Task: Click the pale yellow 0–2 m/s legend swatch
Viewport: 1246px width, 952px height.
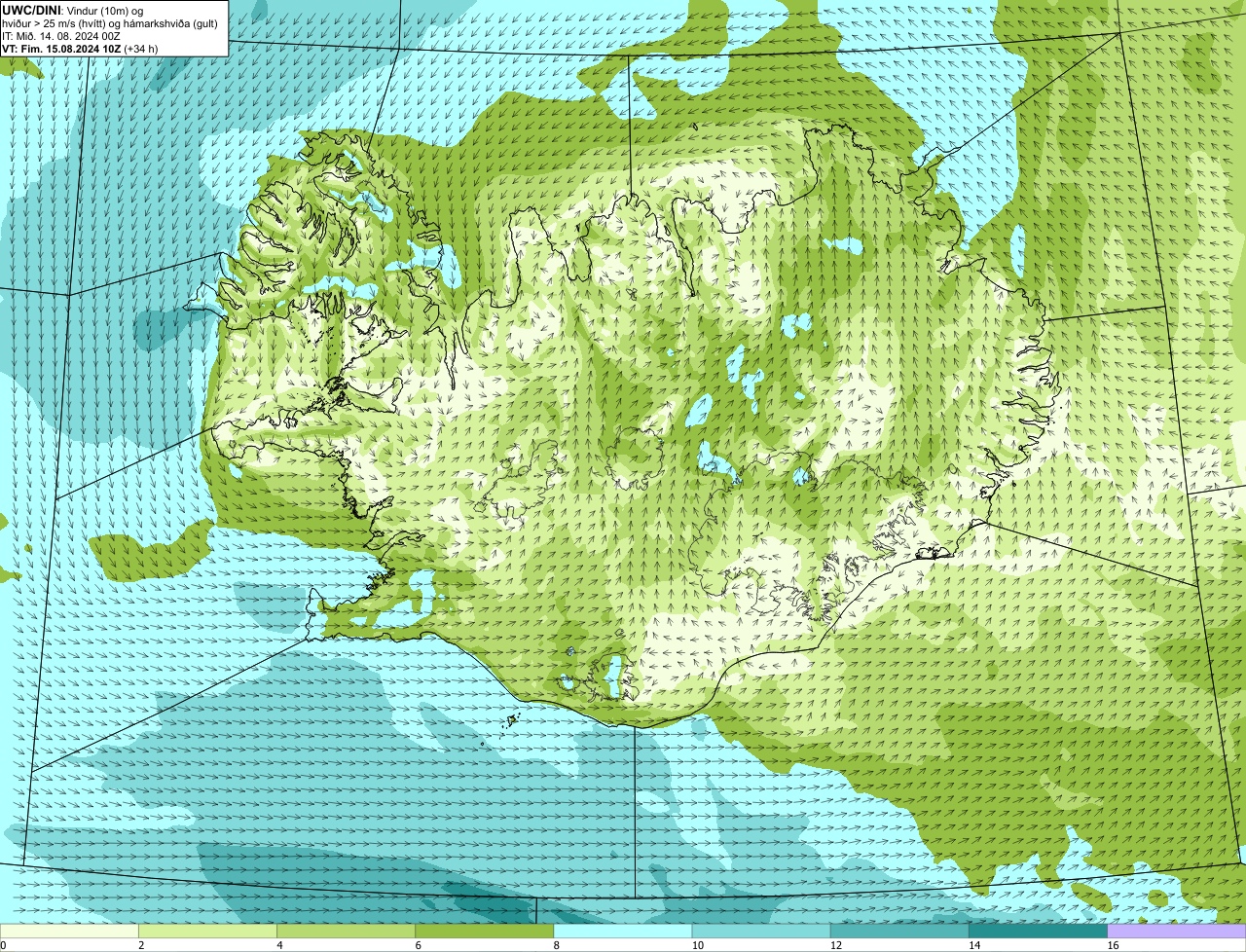Action: click(x=69, y=932)
